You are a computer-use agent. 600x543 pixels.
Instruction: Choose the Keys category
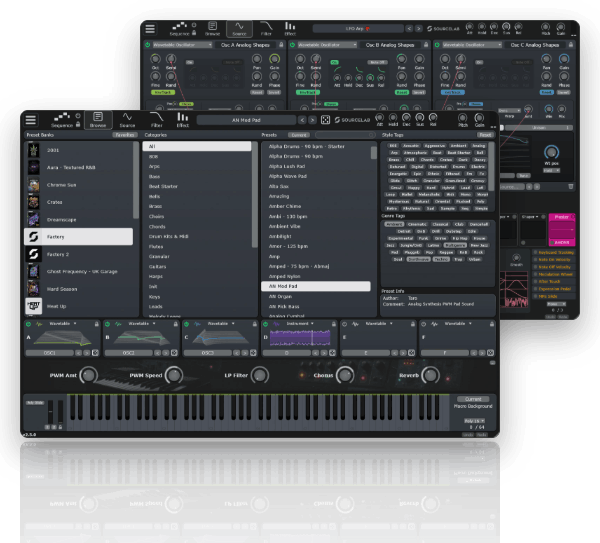tap(197, 297)
